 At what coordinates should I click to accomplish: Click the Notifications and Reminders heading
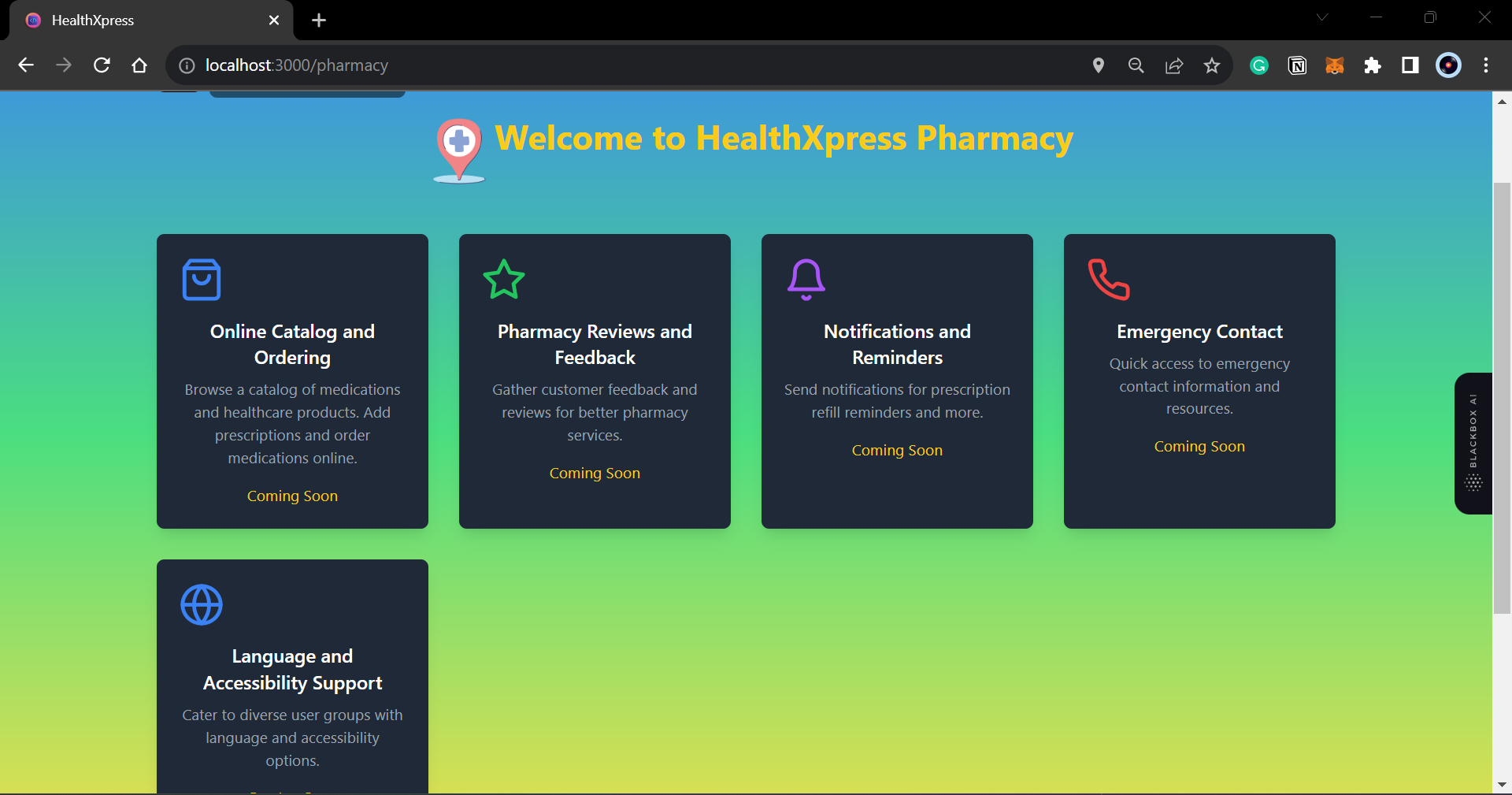897,344
